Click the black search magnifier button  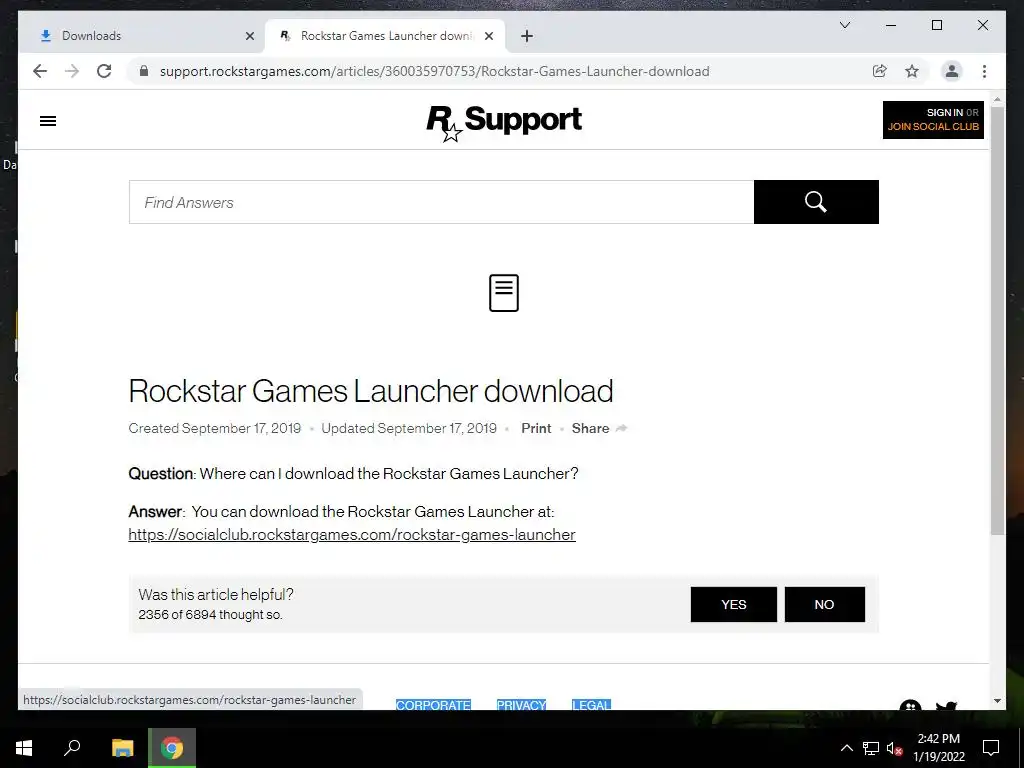tap(816, 202)
